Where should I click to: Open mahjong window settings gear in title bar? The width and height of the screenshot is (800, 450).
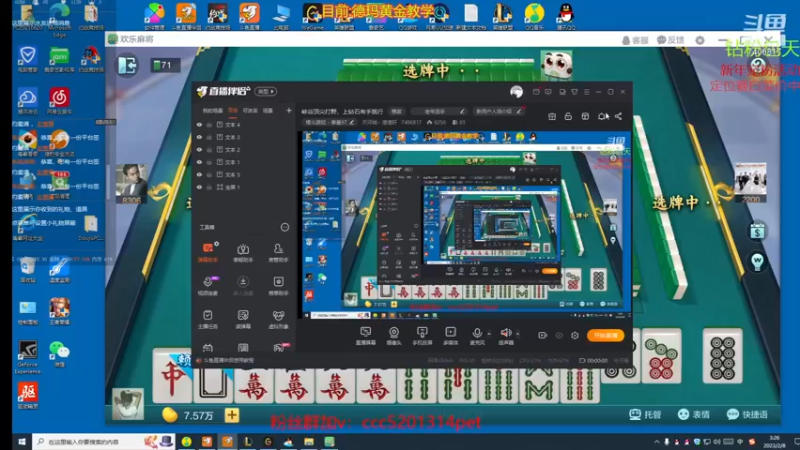[700, 40]
